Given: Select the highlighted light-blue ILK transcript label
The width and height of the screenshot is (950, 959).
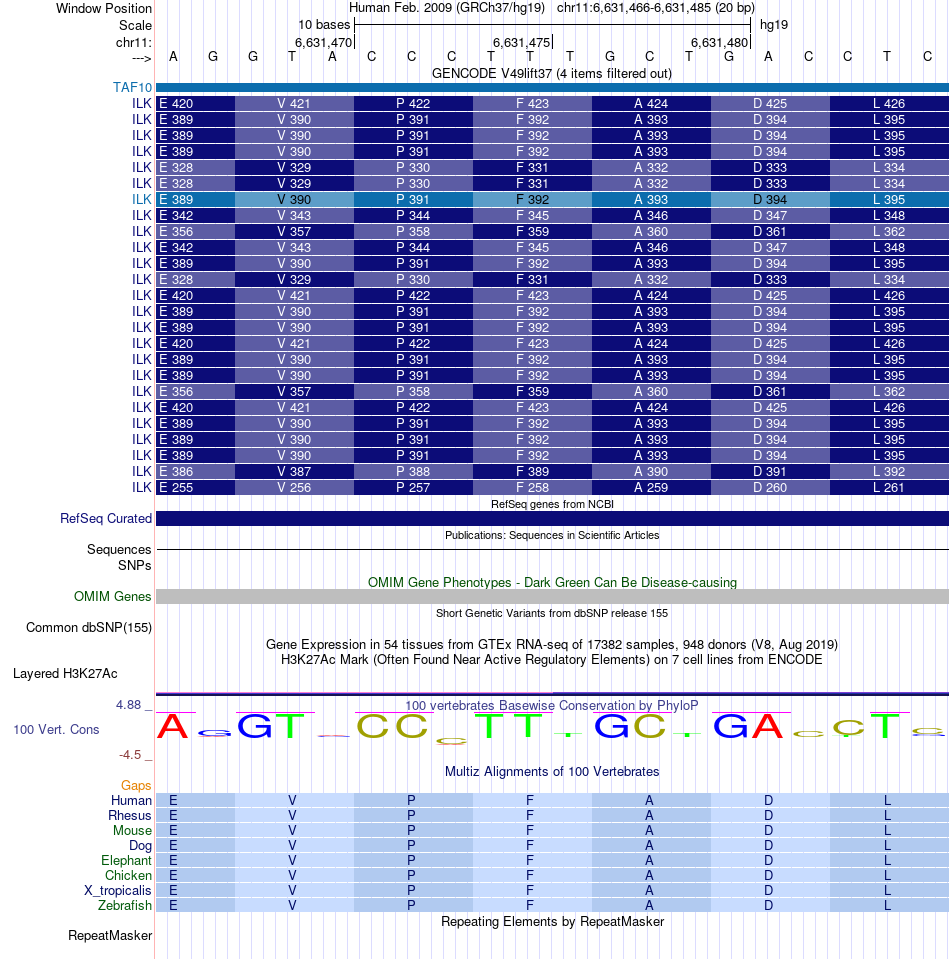Looking at the screenshot, I should point(141,199).
